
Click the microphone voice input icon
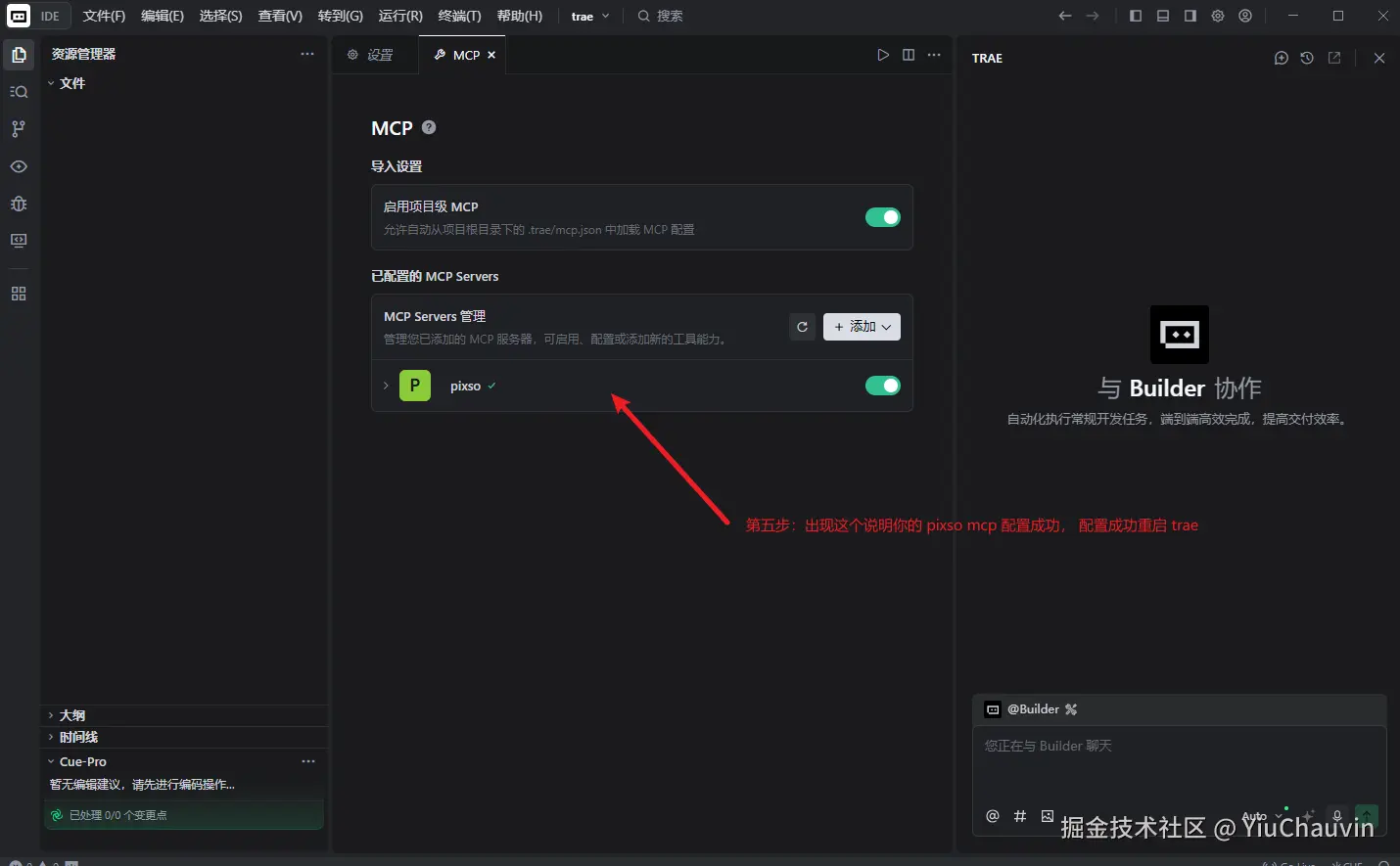1337,816
